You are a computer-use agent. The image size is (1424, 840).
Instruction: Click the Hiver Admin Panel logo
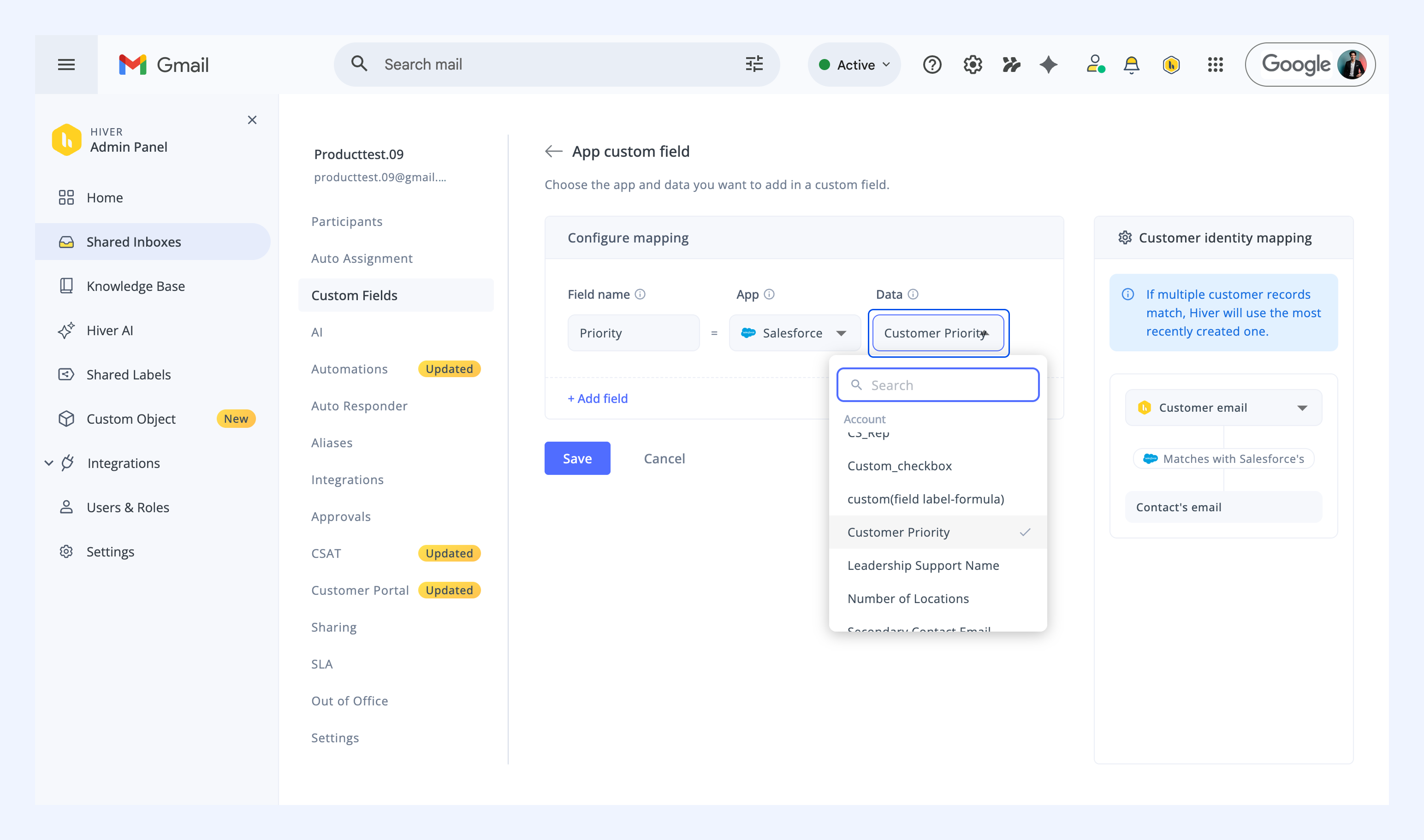pyautogui.click(x=66, y=140)
